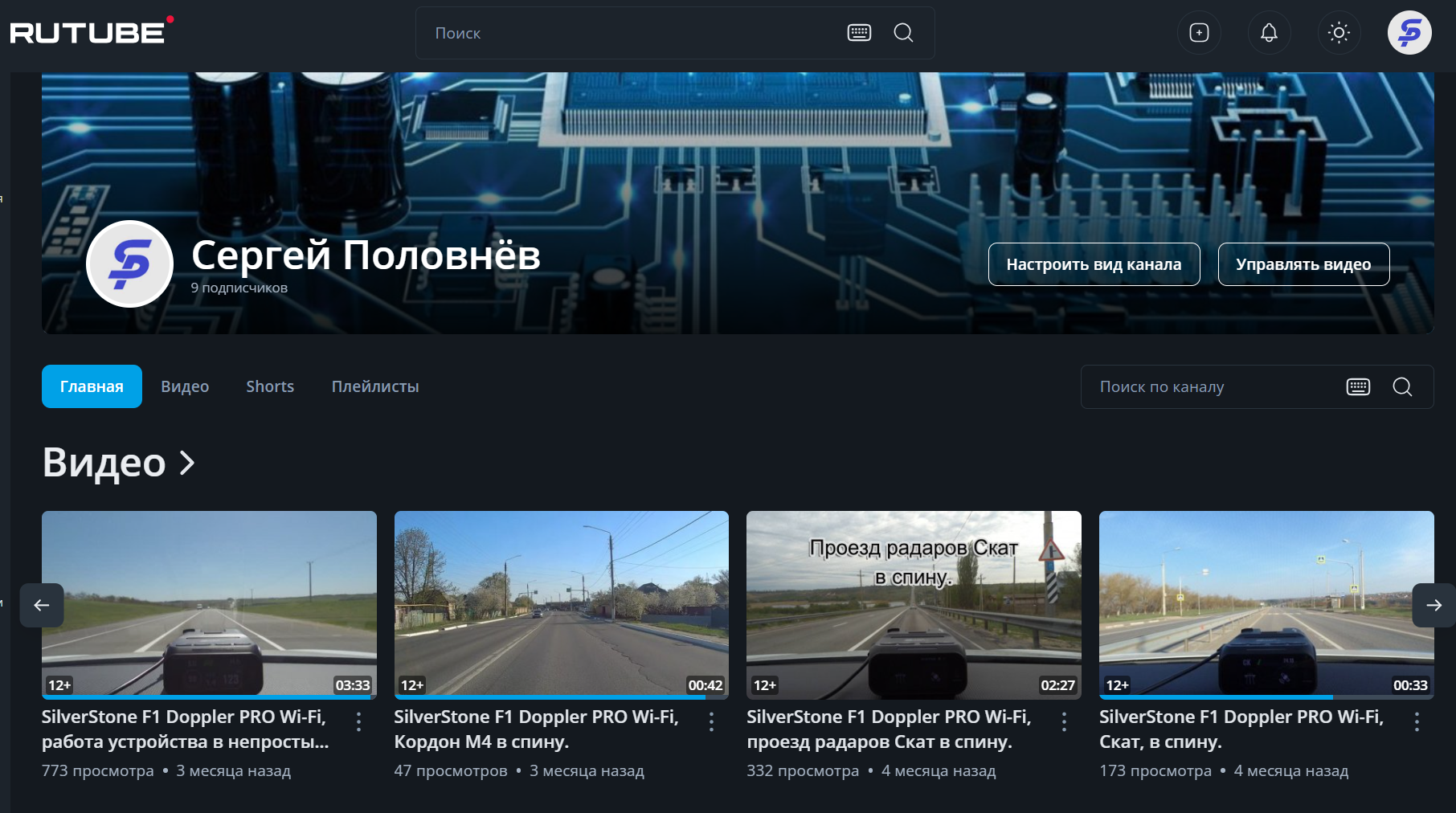Play the 00:42 video thumbnail
Image resolution: width=1456 pixels, height=813 pixels.
(x=562, y=603)
